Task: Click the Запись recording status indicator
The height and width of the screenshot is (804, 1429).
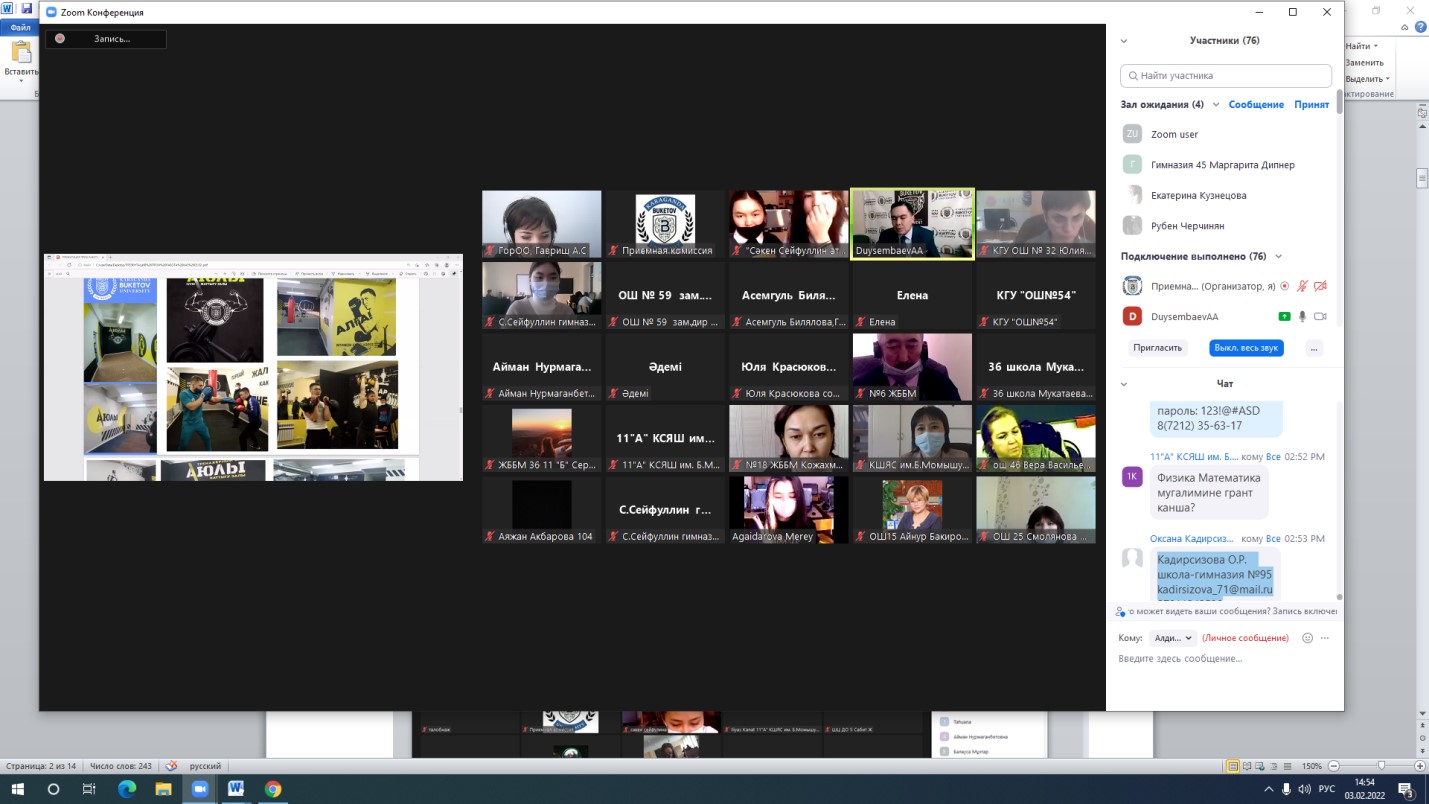Action: [x=105, y=39]
